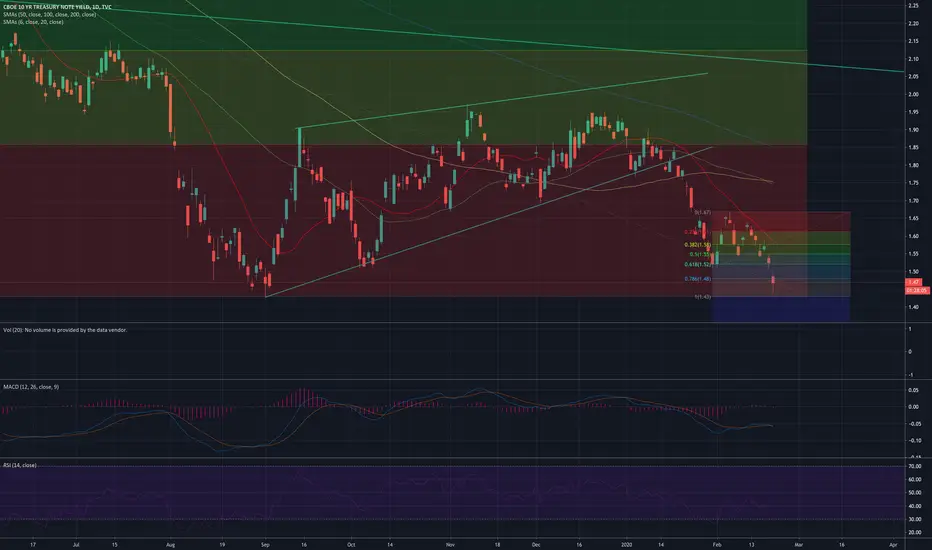Select the SMAs (50, 100, 200) indicator legend

pyautogui.click(x=49, y=14)
